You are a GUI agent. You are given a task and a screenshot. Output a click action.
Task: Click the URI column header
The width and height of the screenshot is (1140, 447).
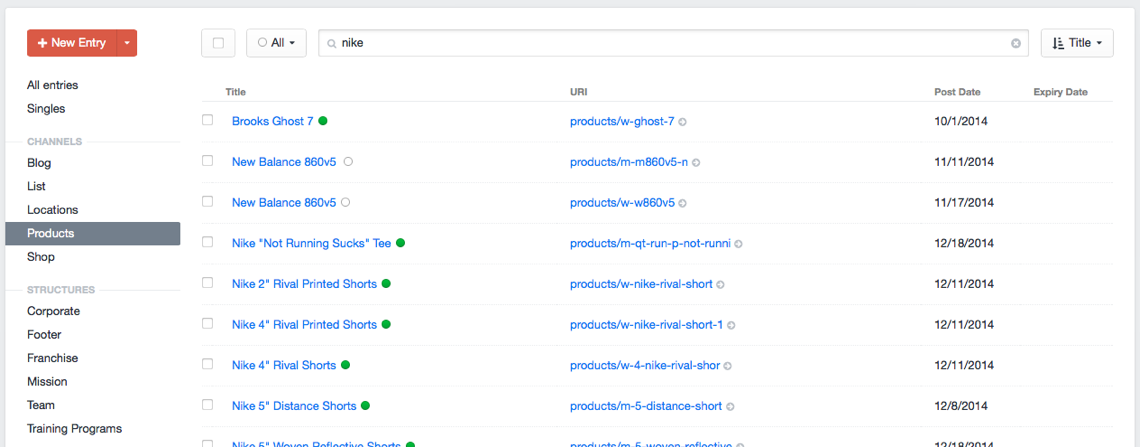click(x=579, y=92)
